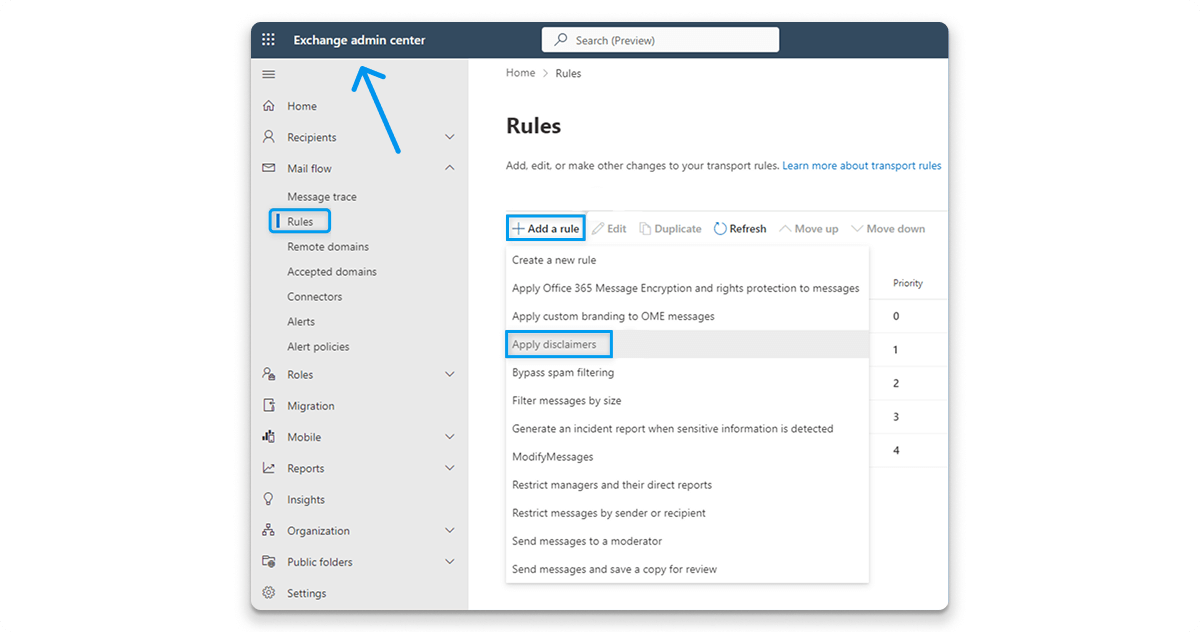Open Remote domains in sidebar
The image size is (1200, 636).
[x=328, y=247]
